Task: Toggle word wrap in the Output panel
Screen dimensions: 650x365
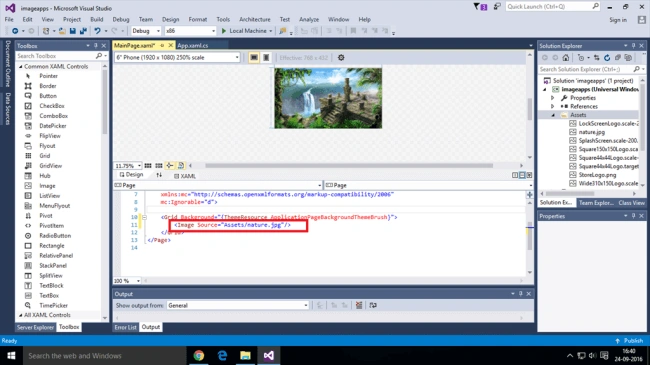Action: pyautogui.click(x=373, y=305)
